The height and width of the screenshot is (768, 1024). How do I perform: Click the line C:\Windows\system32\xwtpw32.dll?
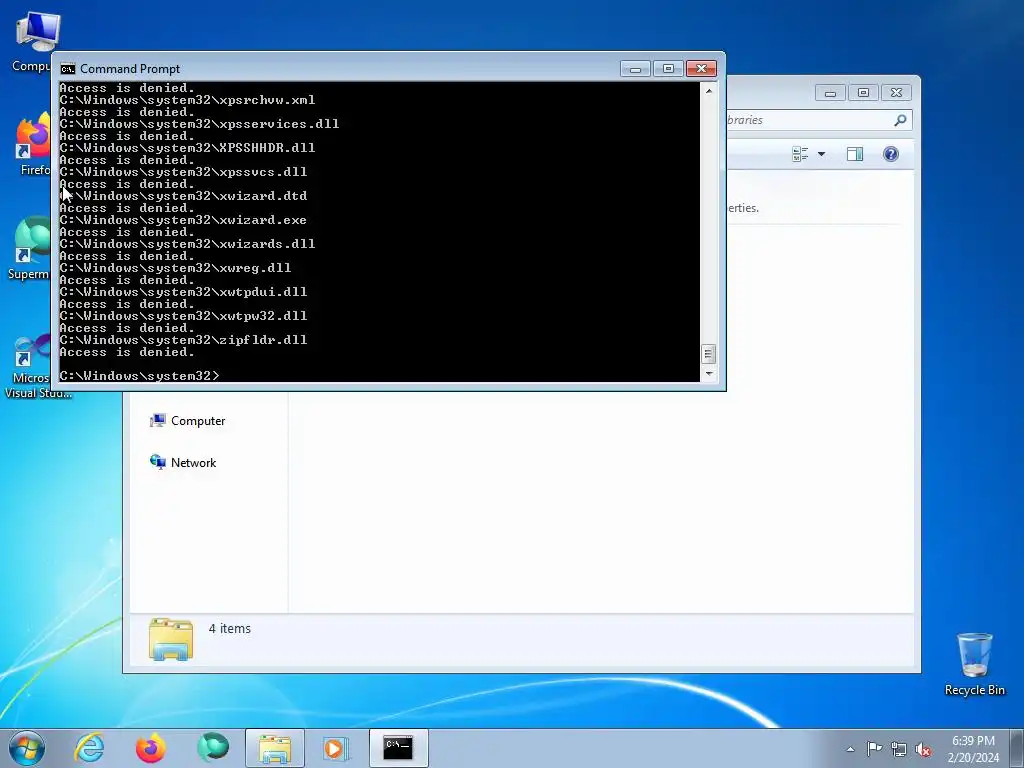click(184, 316)
